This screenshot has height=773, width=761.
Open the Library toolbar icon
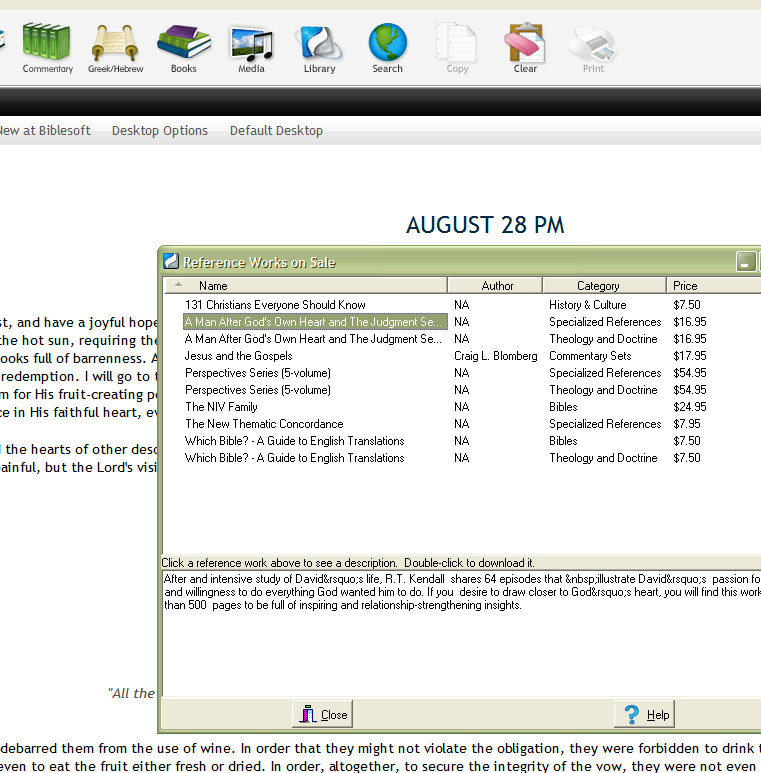[319, 45]
